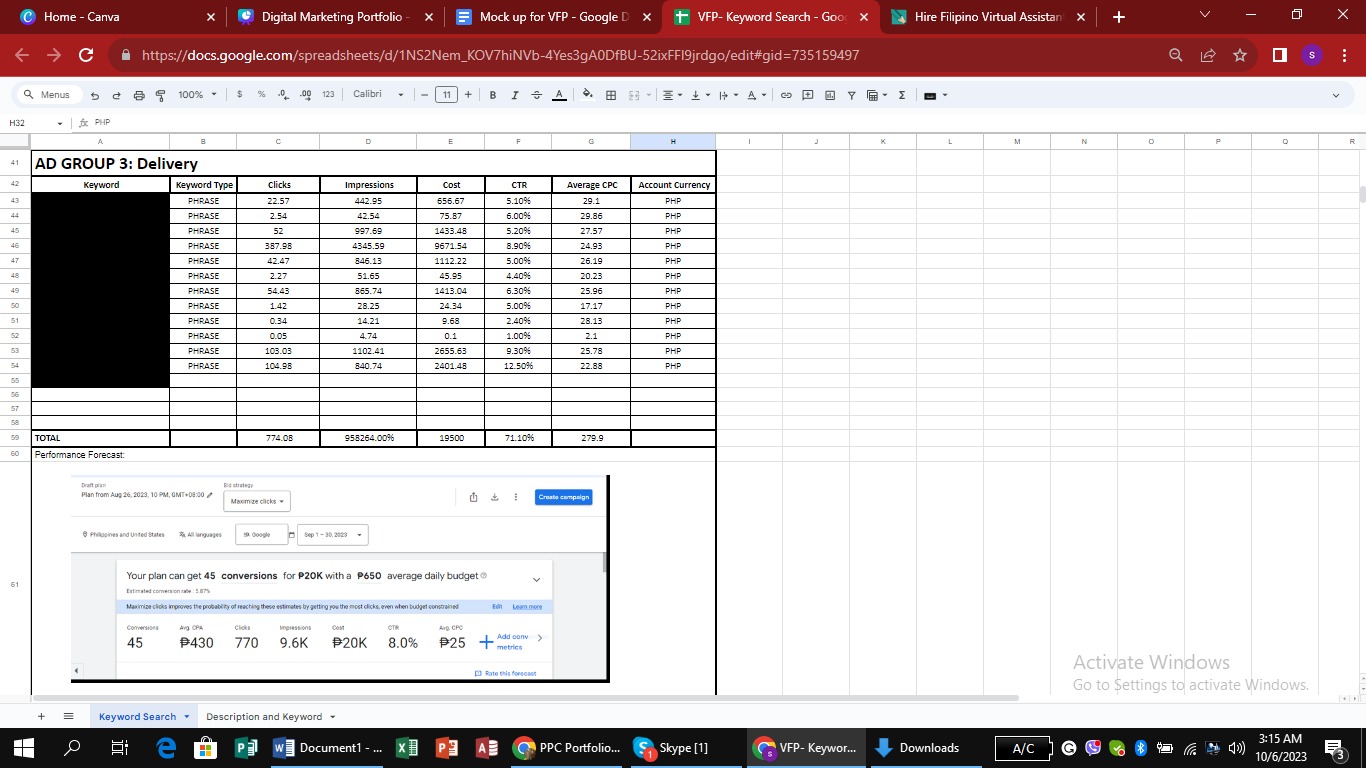The width and height of the screenshot is (1366, 768).
Task: Increase font size with plus button
Action: pyautogui.click(x=468, y=95)
